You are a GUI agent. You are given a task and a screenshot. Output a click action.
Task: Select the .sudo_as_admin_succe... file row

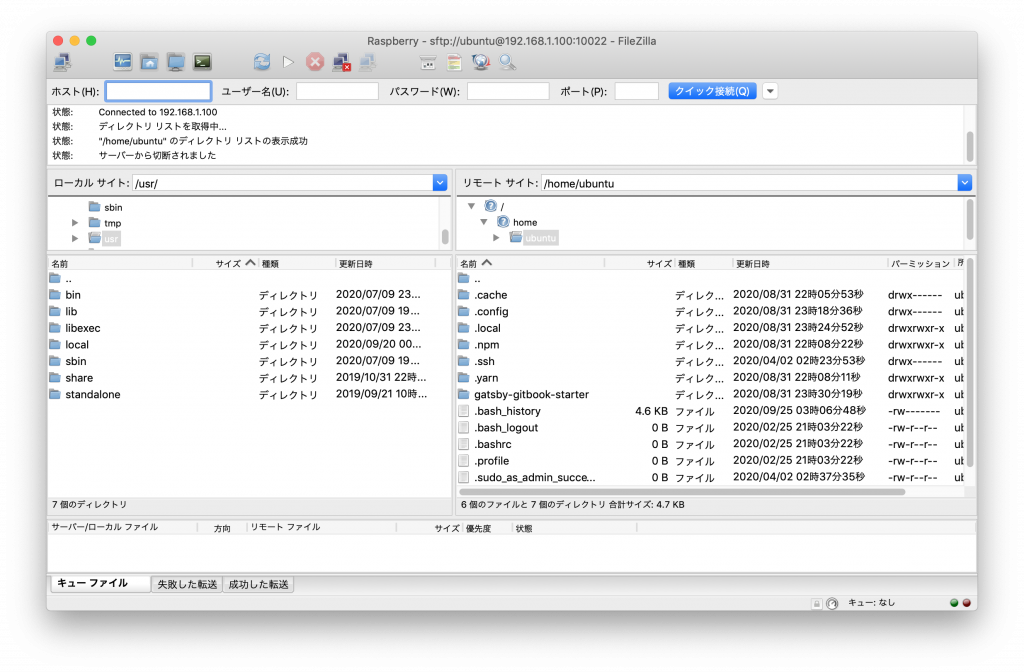(711, 477)
